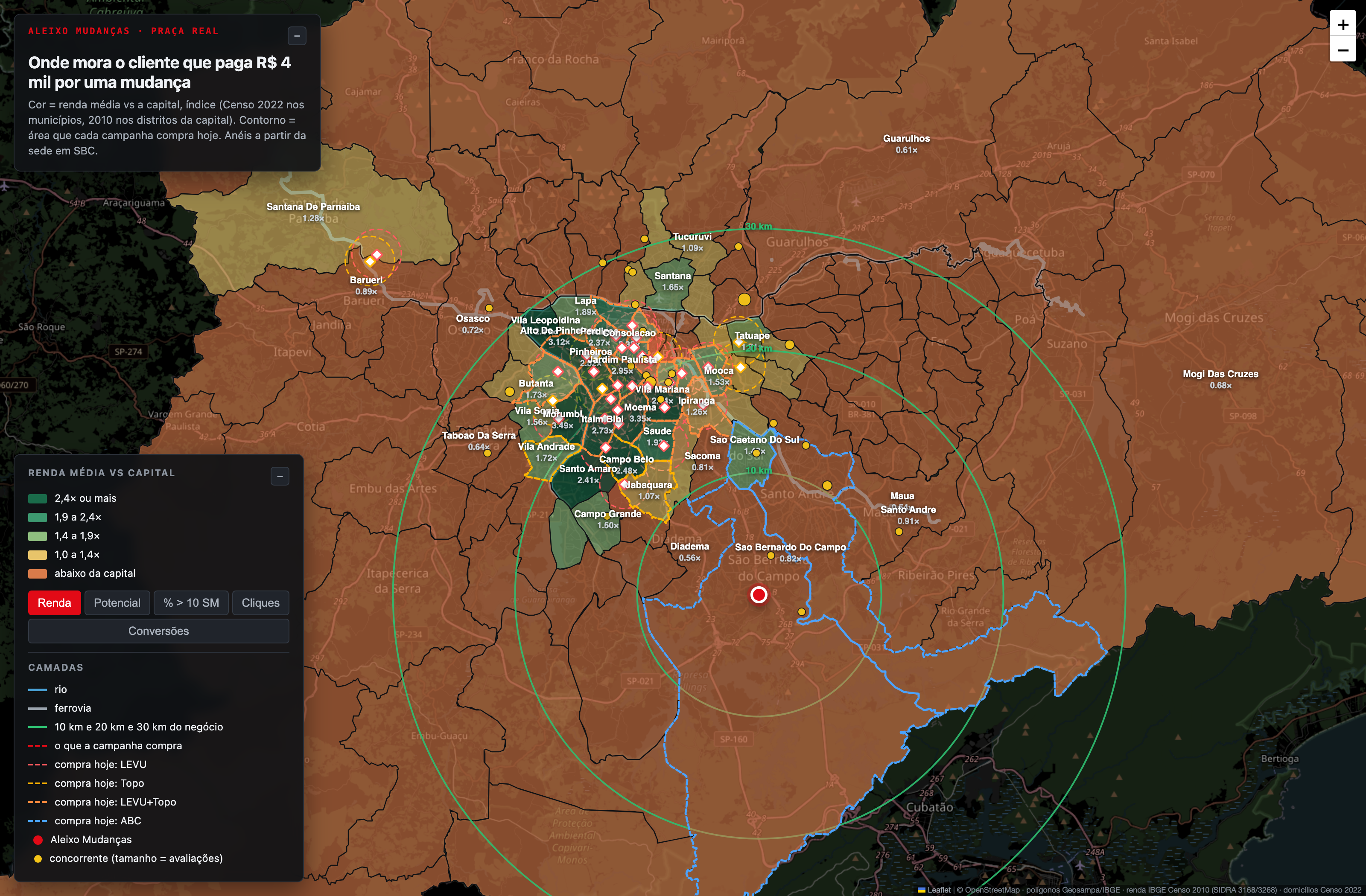Click the yellow dot above Osasco label
The image size is (1366, 896).
[x=489, y=308]
